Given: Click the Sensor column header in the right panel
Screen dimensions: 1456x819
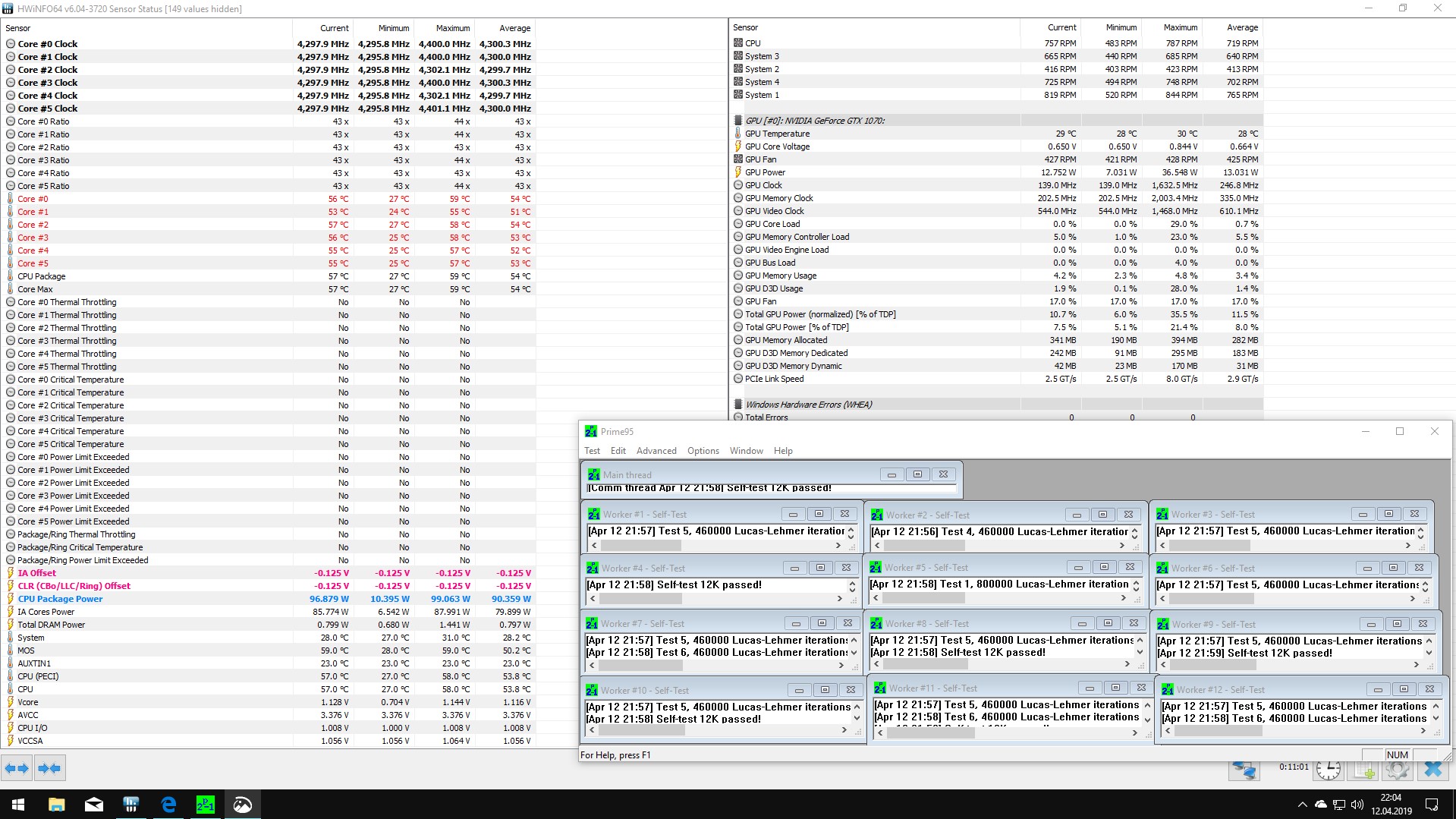Looking at the screenshot, I should (875, 27).
